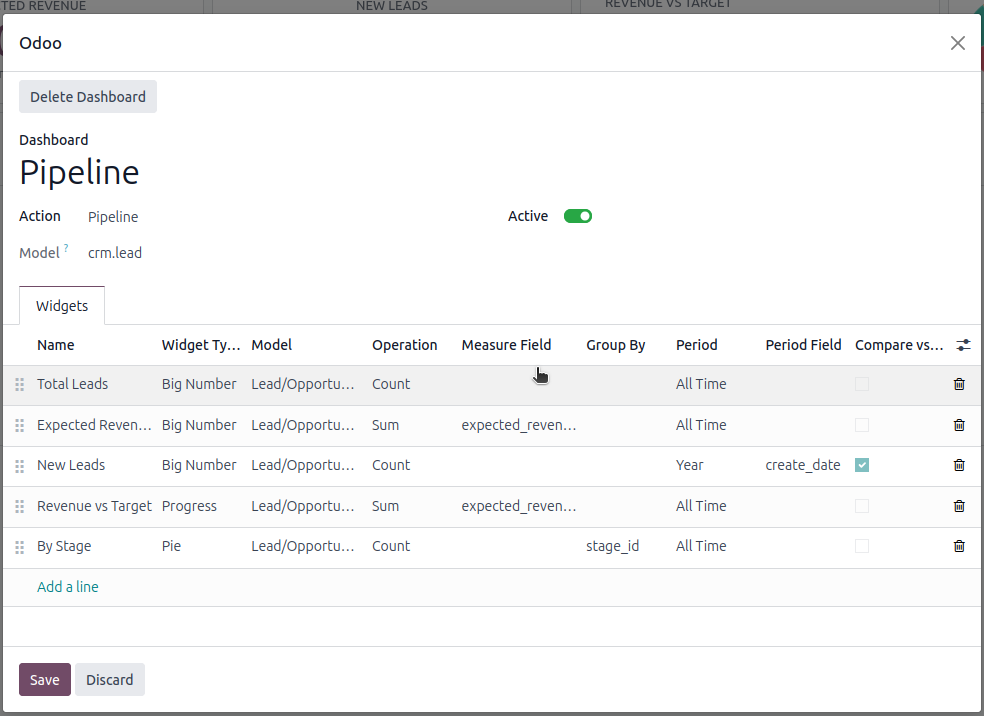Open Widget Type cell for Total Leads

click(201, 384)
